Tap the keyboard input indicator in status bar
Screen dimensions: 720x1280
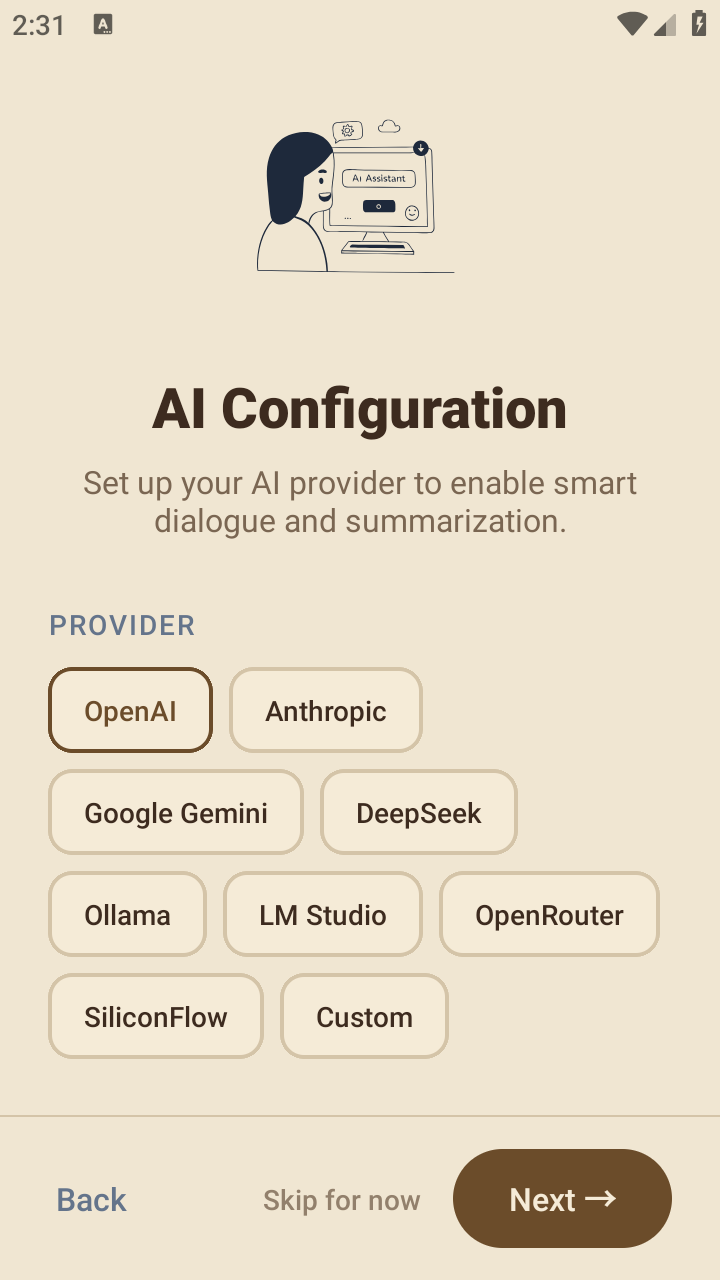tap(103, 25)
